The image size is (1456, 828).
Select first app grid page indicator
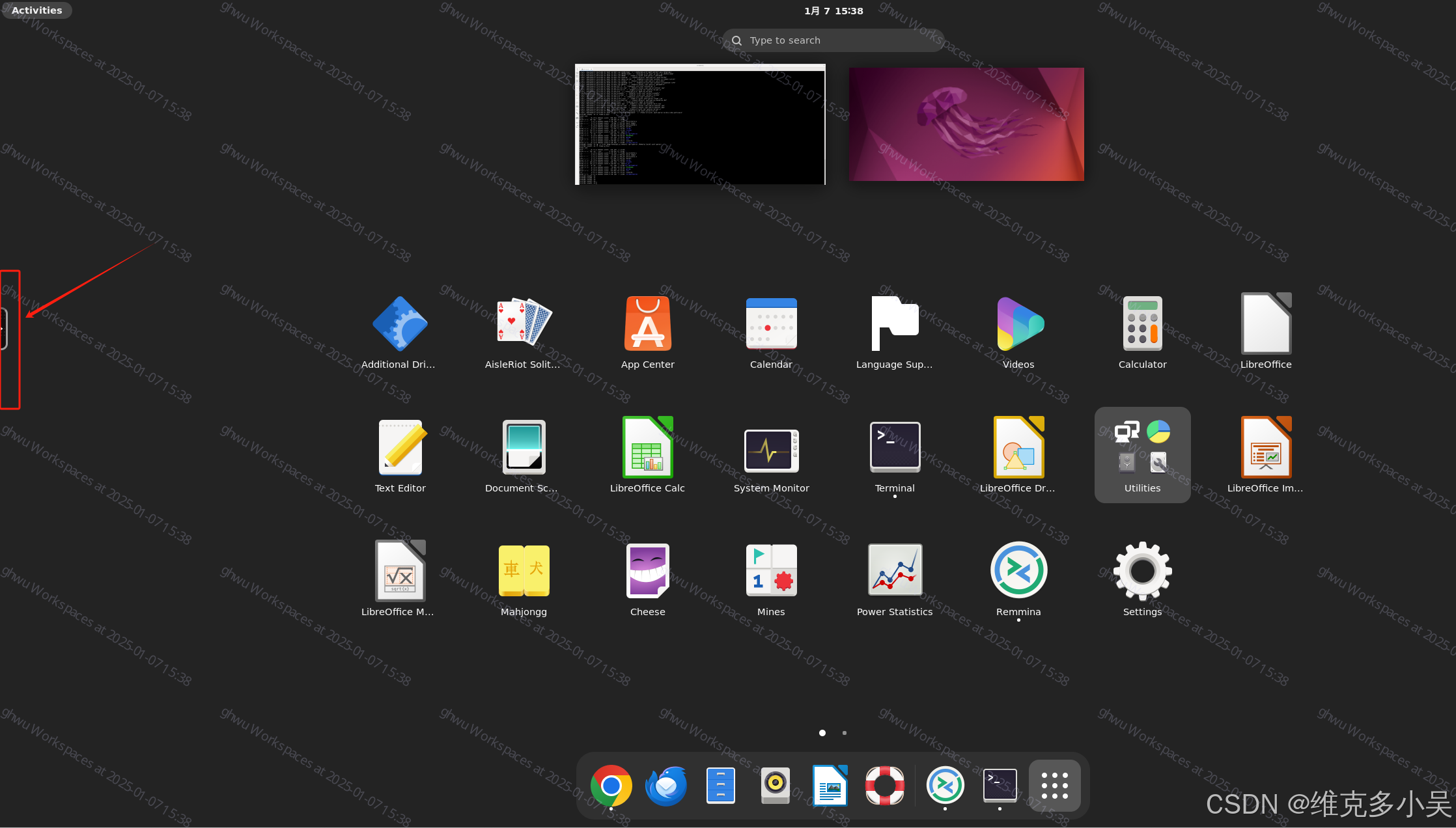(x=822, y=733)
